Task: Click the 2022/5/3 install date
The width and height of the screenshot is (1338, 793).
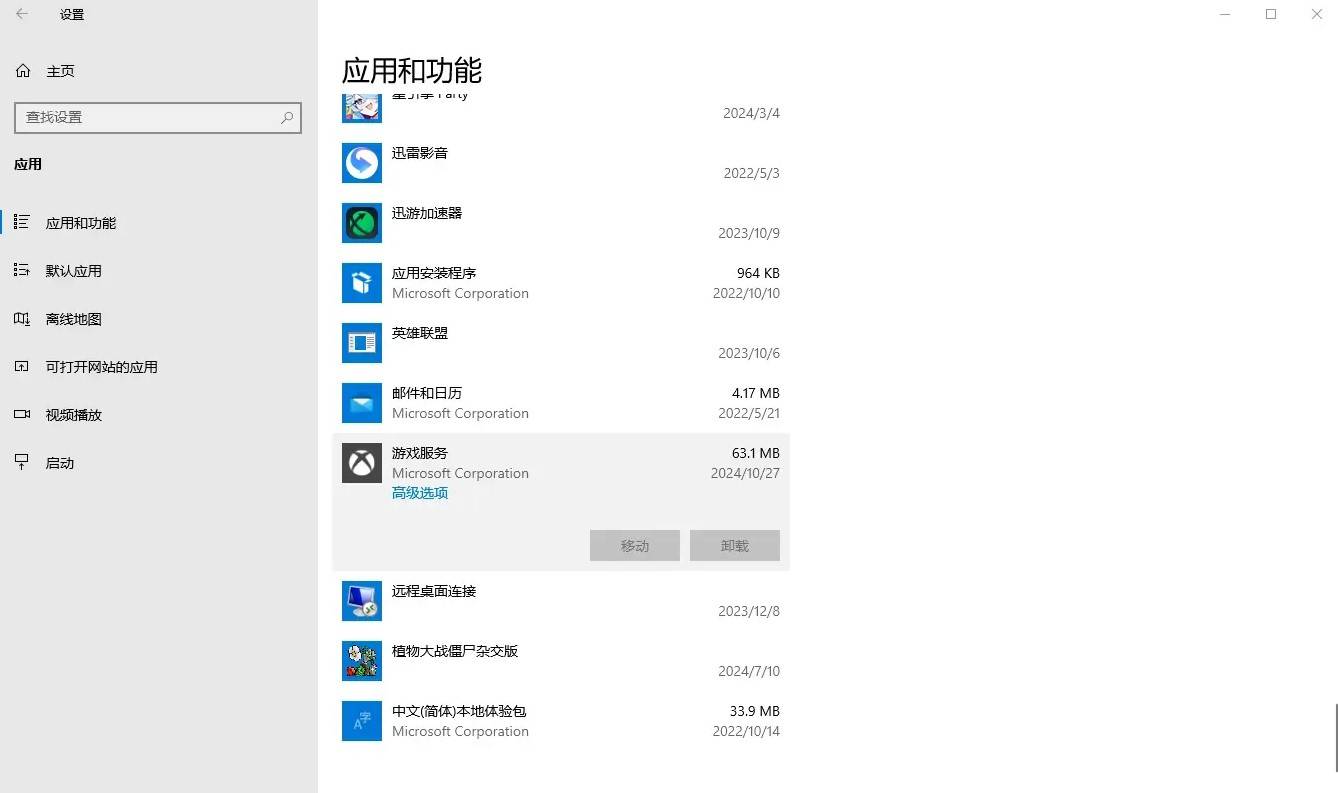Action: click(752, 173)
